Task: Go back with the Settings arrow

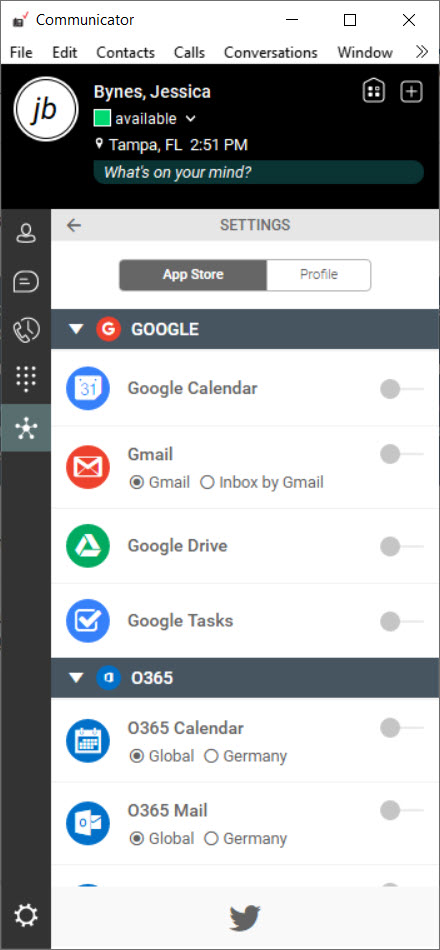Action: [x=74, y=225]
